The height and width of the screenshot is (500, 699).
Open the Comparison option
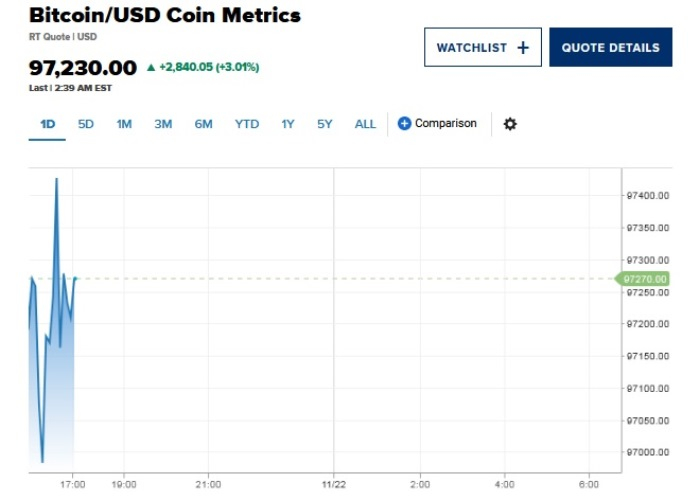tap(445, 124)
